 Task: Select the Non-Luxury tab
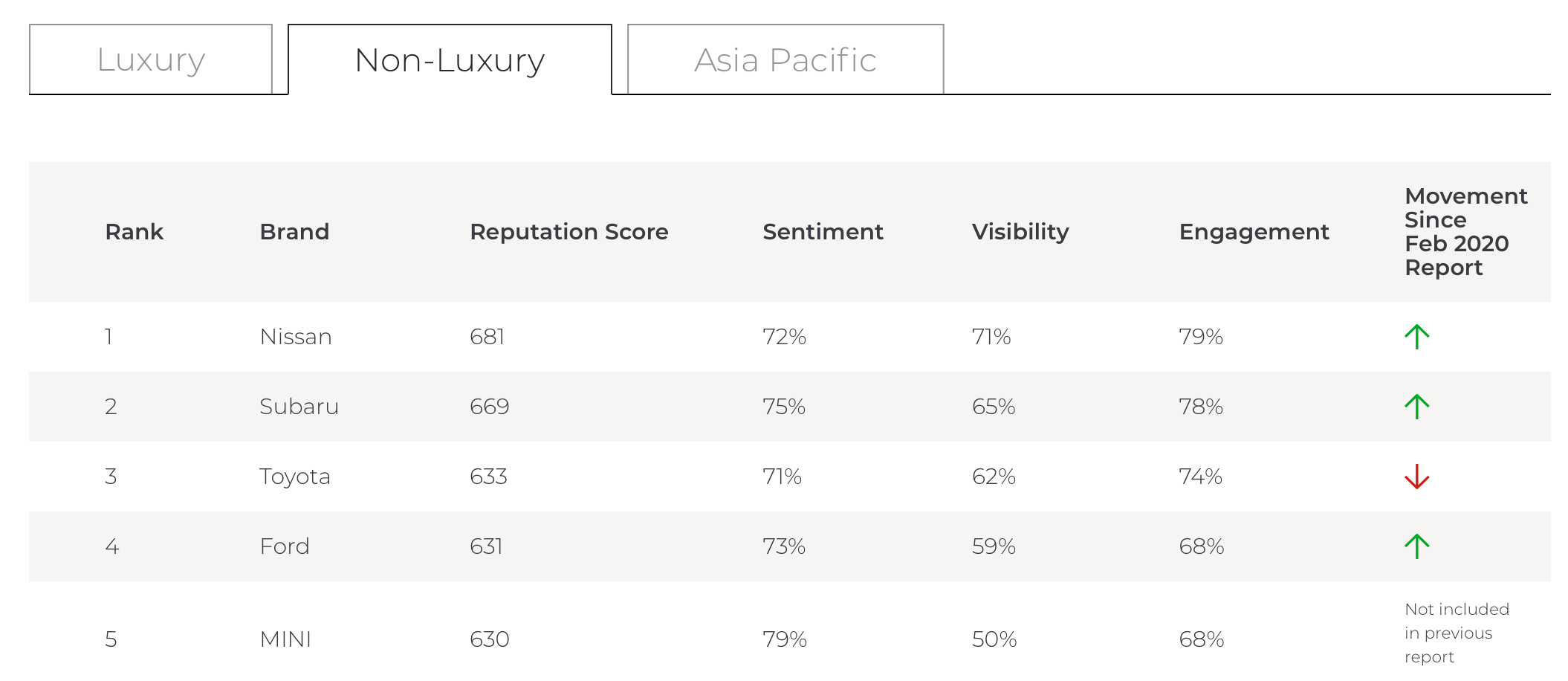click(450, 59)
